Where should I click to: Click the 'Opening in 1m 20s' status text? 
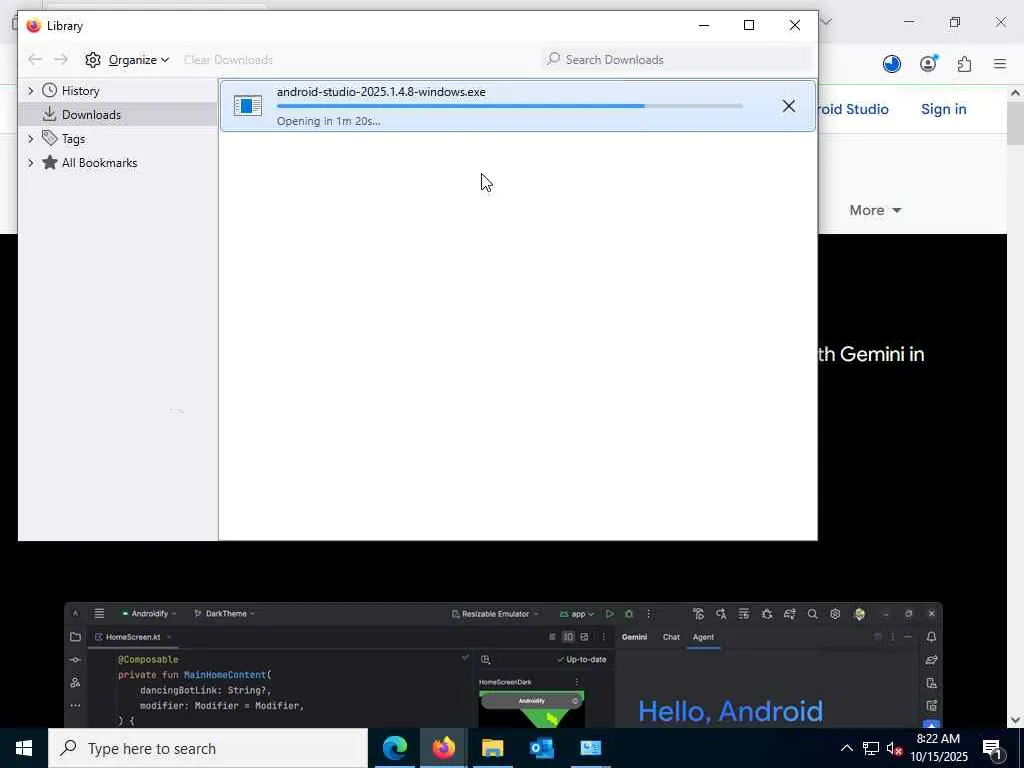tap(328, 121)
